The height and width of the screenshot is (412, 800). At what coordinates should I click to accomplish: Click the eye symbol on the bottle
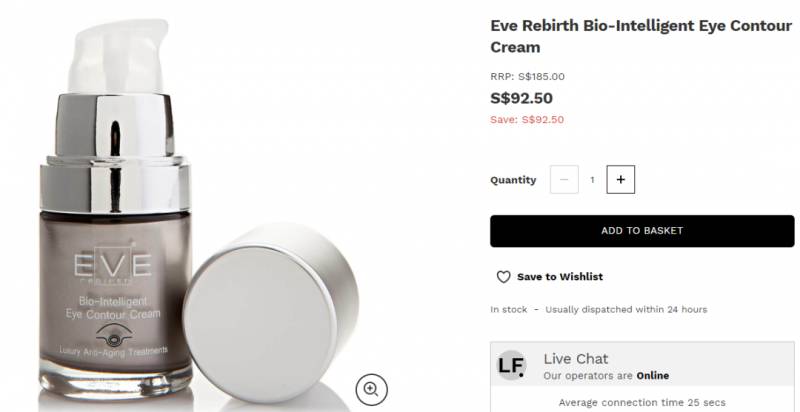click(x=114, y=336)
